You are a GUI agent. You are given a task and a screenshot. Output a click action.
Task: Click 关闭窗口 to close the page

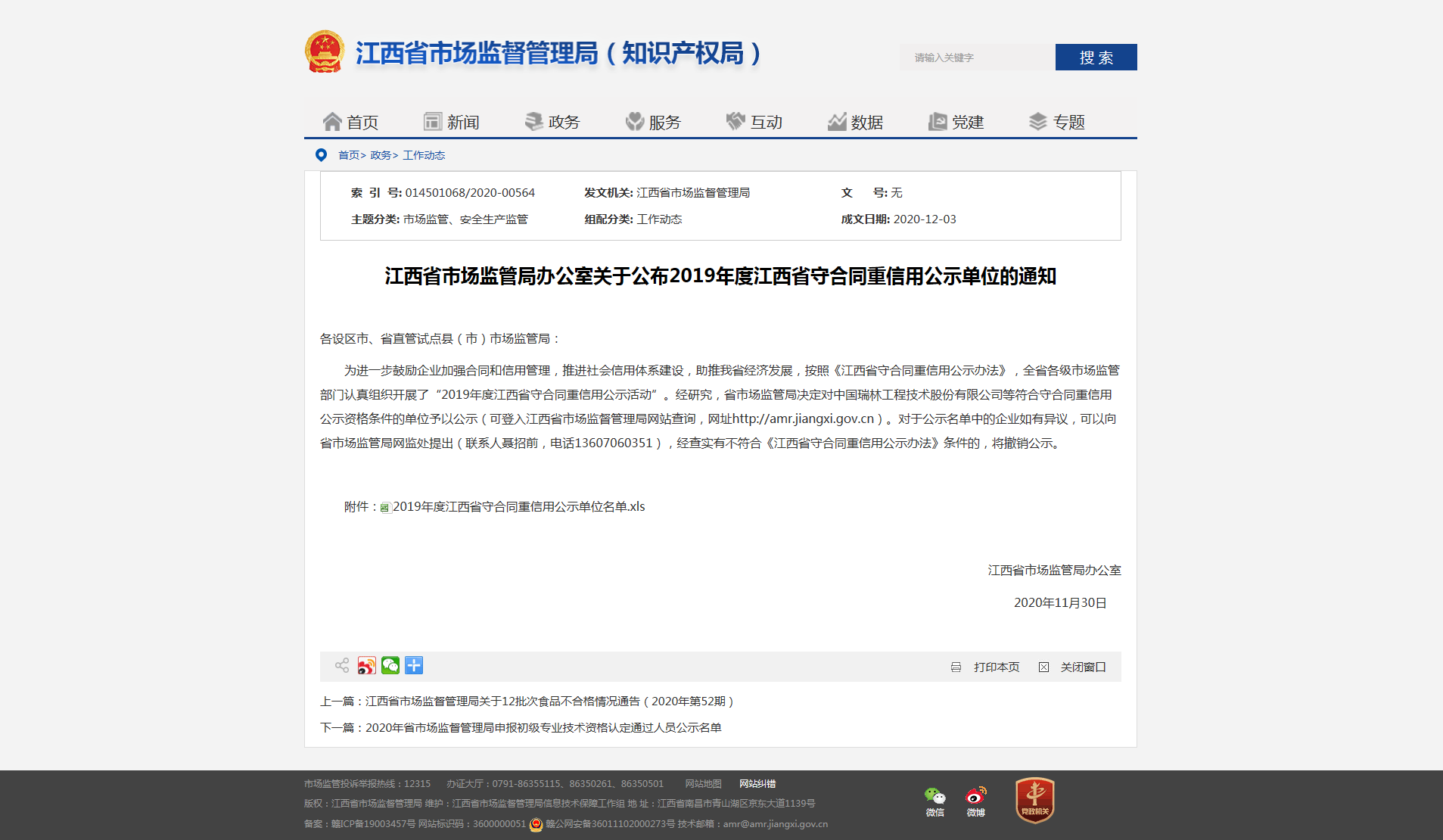pyautogui.click(x=1082, y=667)
